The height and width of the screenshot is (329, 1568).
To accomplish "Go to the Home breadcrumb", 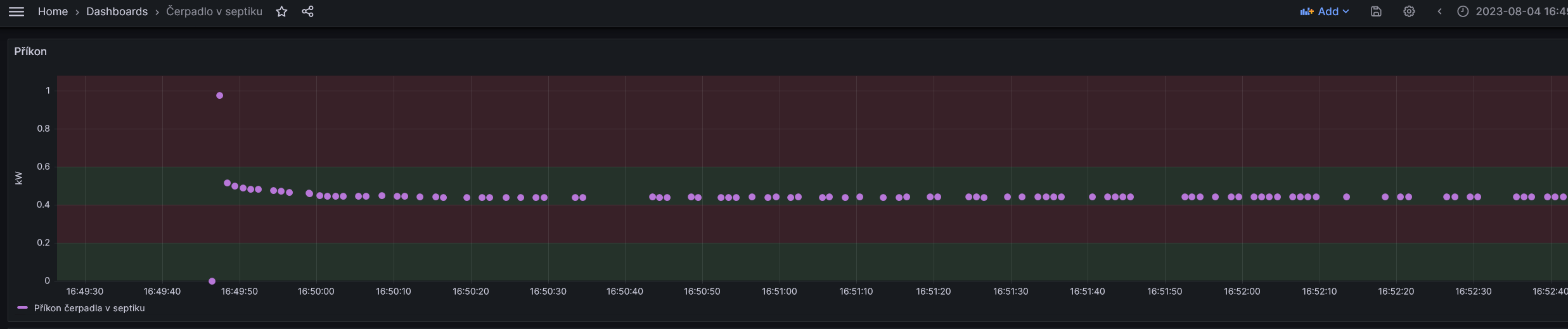I will coord(53,11).
